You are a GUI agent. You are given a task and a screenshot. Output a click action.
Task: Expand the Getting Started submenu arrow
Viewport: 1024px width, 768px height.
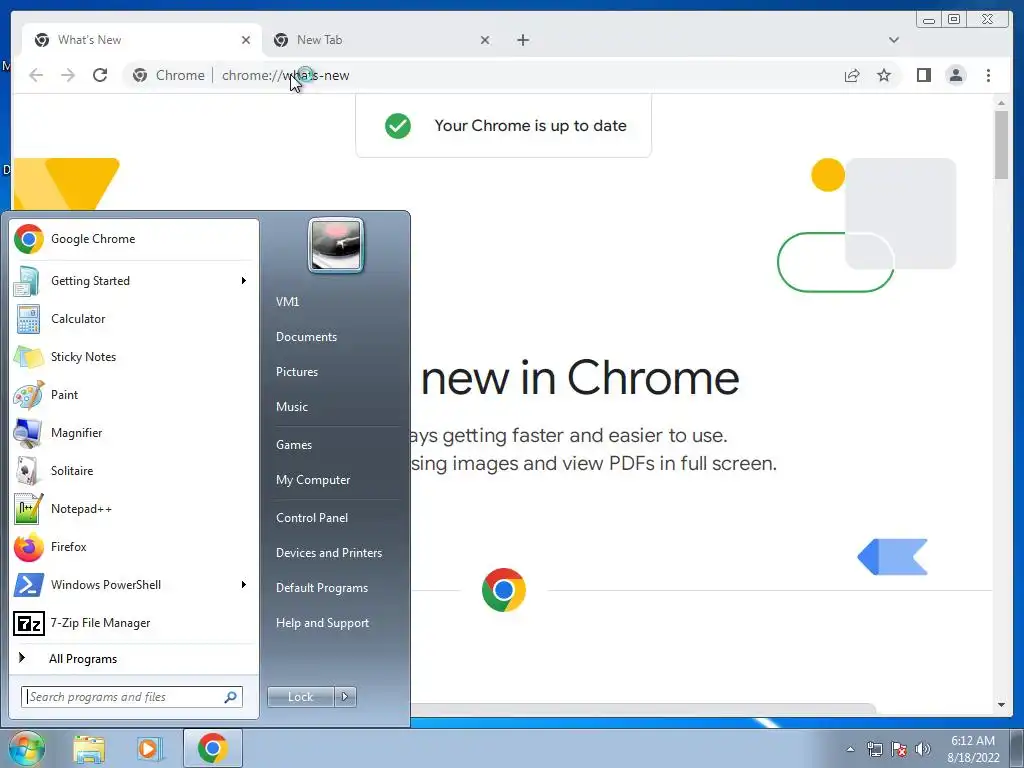tap(244, 281)
